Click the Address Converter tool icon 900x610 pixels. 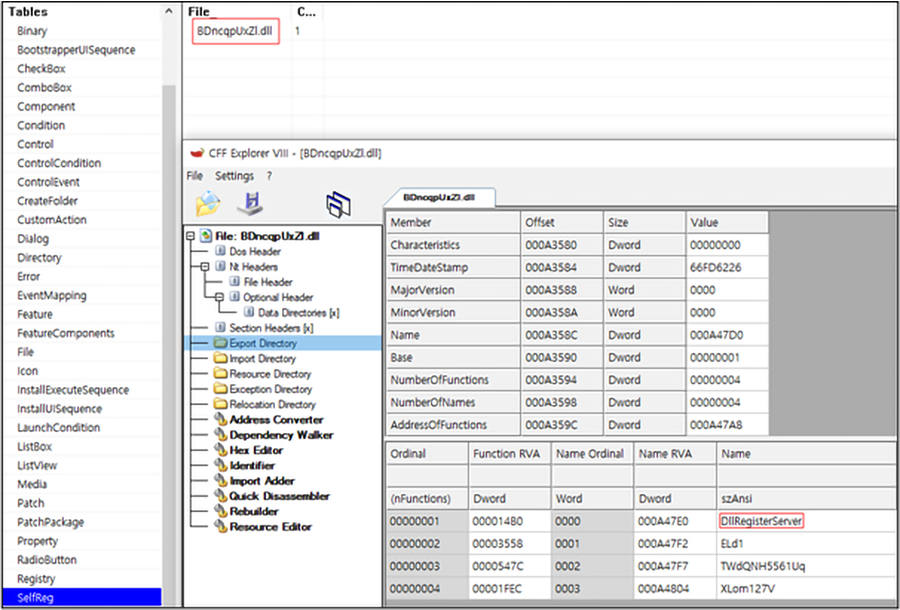click(220, 419)
